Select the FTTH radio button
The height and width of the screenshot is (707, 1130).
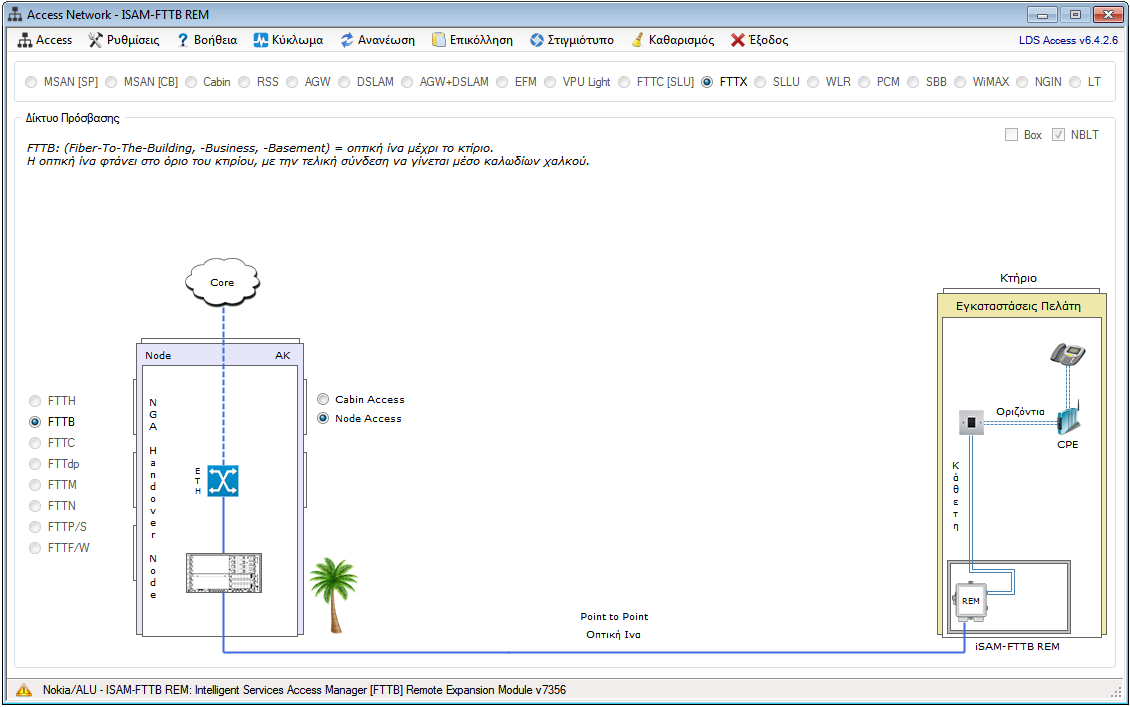coord(36,401)
